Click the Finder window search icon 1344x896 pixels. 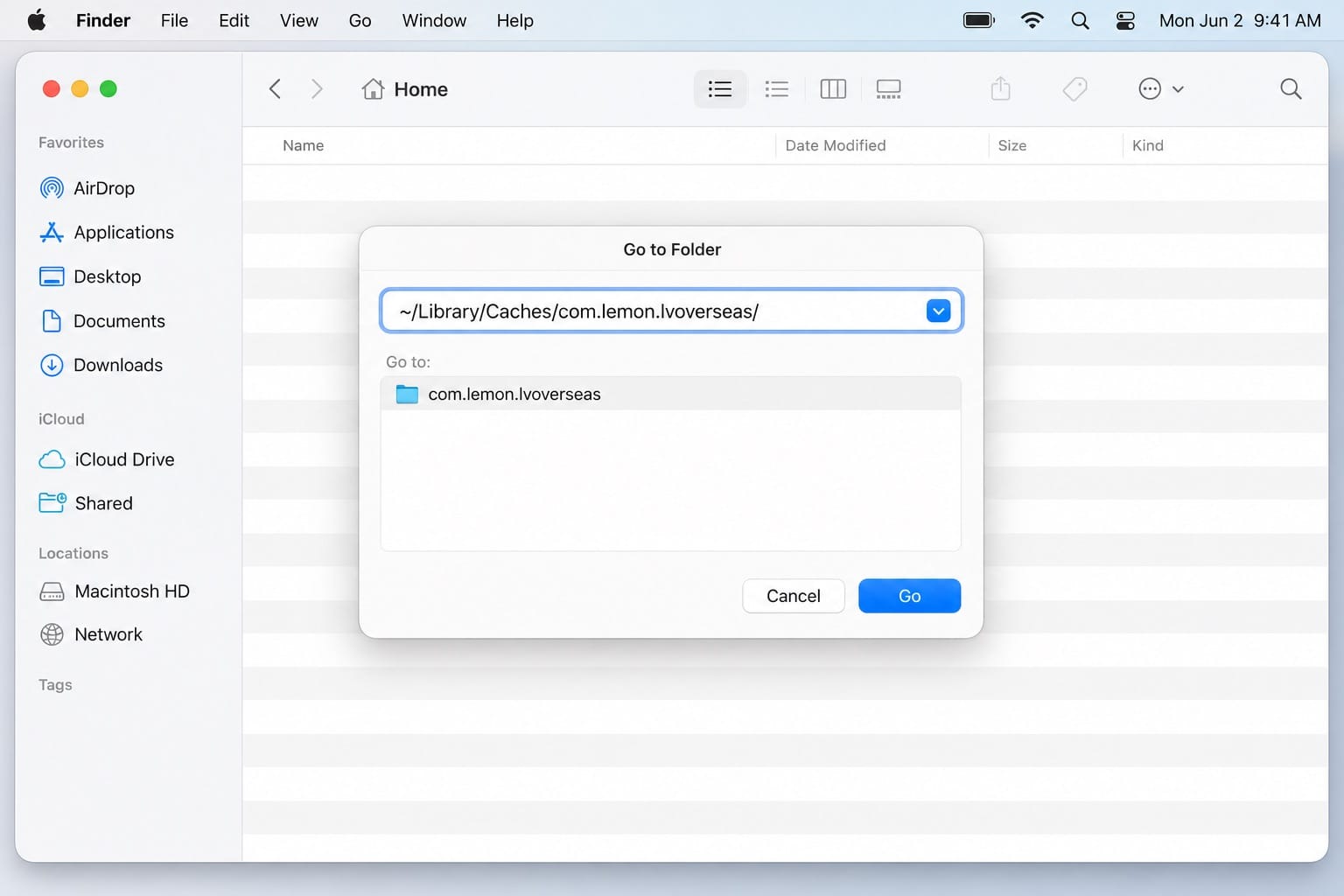pos(1291,88)
